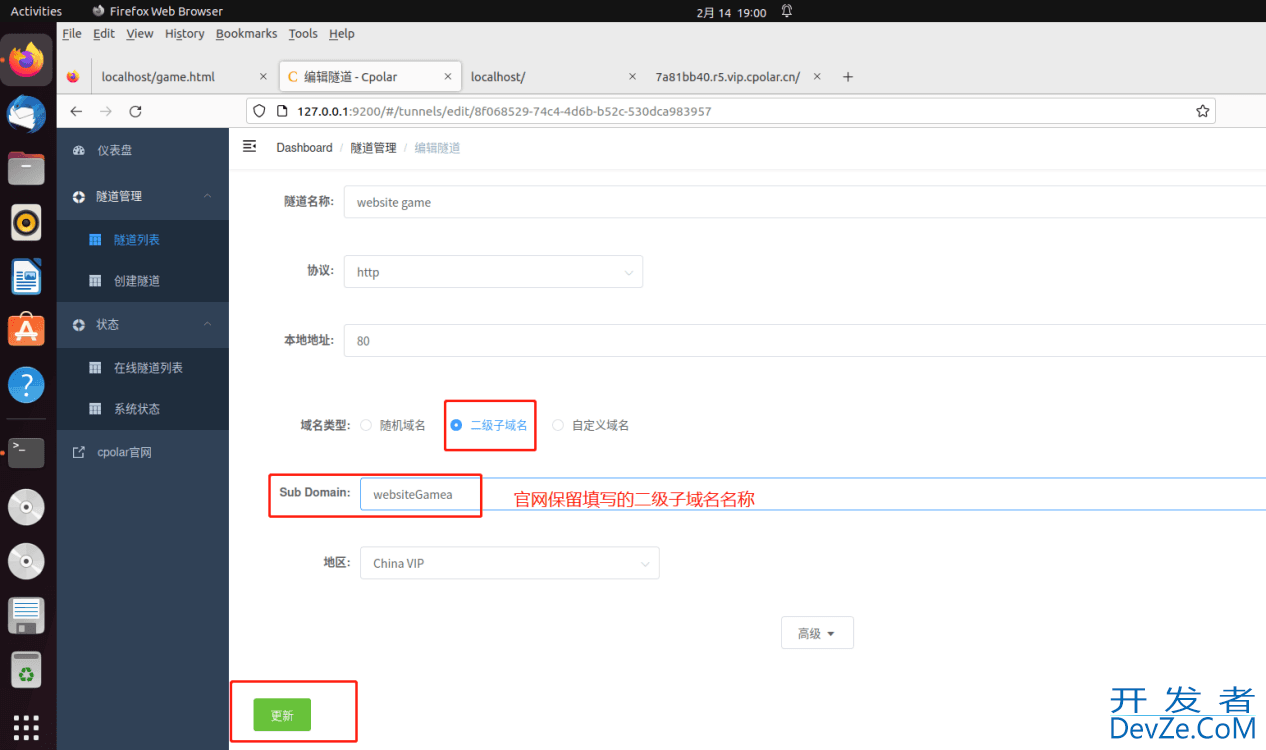Open the Bookmarks menu
Screen dimensions: 1266x750
(246, 34)
